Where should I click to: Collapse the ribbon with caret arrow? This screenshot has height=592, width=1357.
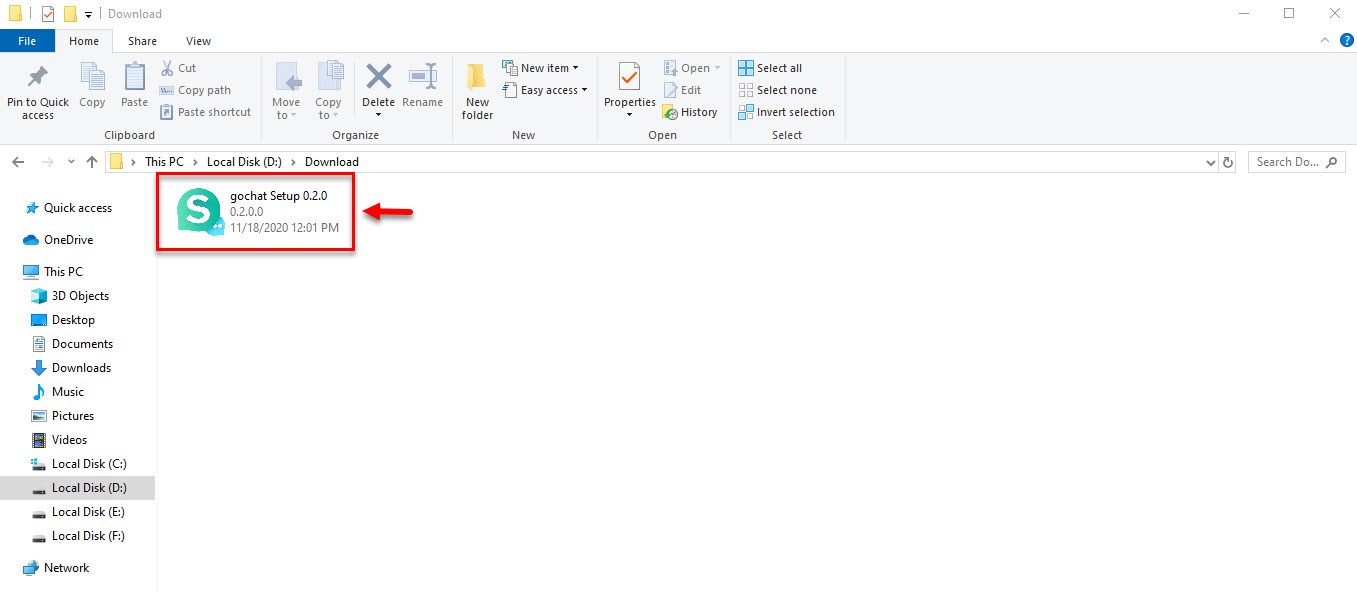click(x=1324, y=41)
